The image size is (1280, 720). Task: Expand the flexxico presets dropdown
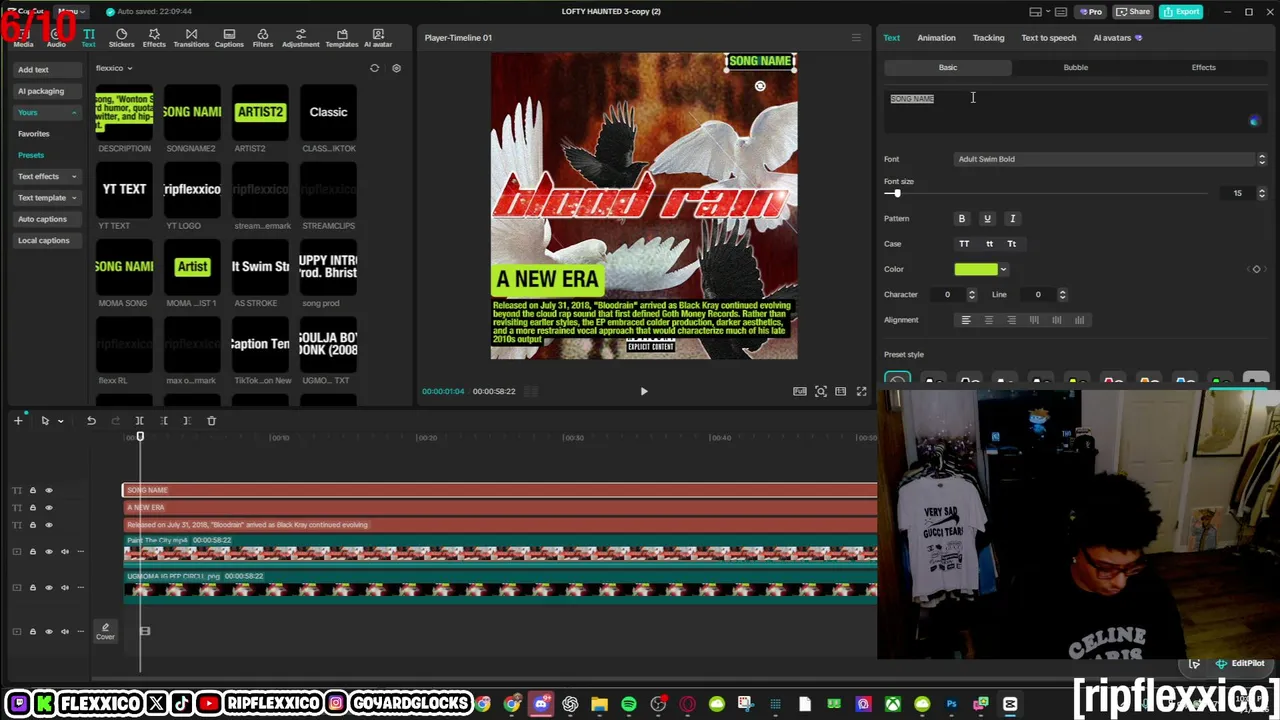click(x=114, y=68)
